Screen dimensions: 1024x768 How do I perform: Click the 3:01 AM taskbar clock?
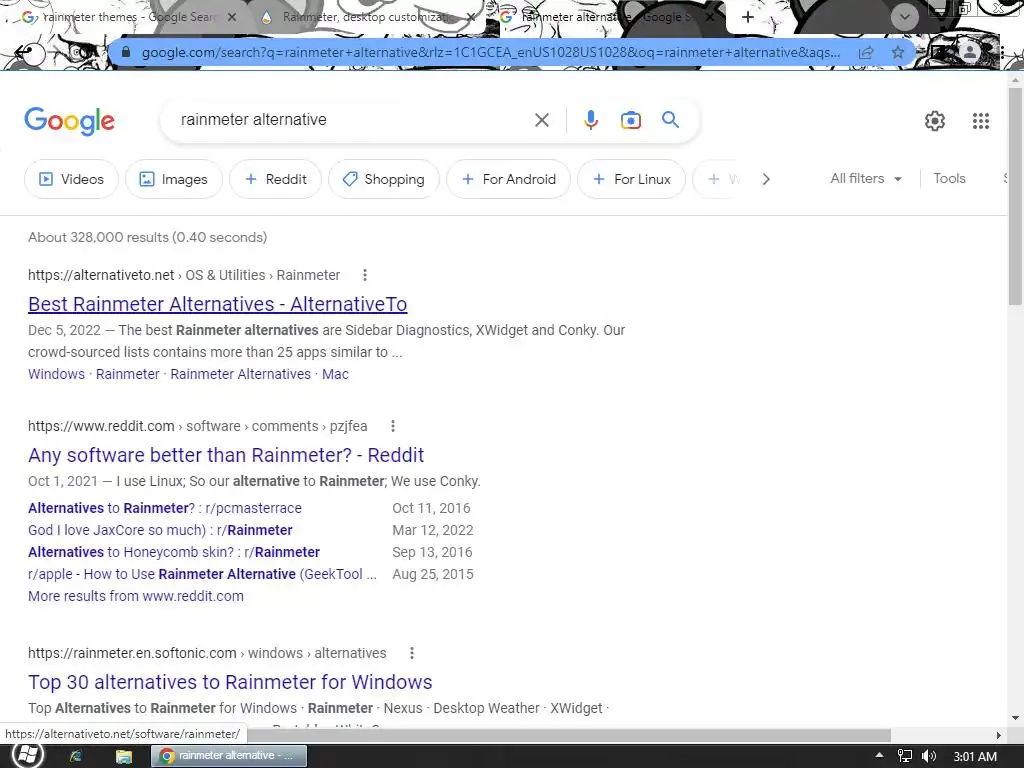click(x=974, y=756)
